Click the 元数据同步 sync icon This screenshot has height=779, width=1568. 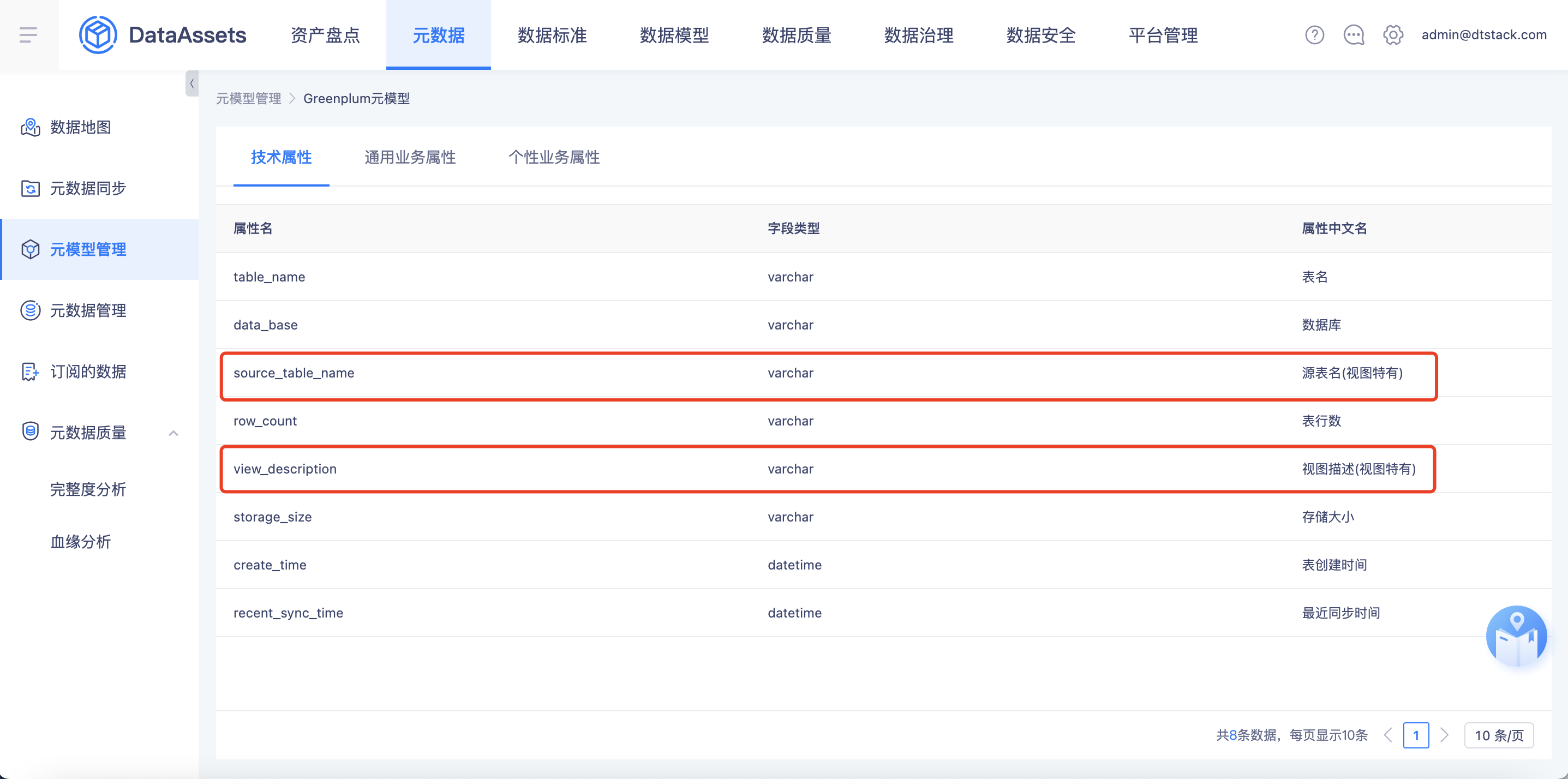tap(30, 188)
